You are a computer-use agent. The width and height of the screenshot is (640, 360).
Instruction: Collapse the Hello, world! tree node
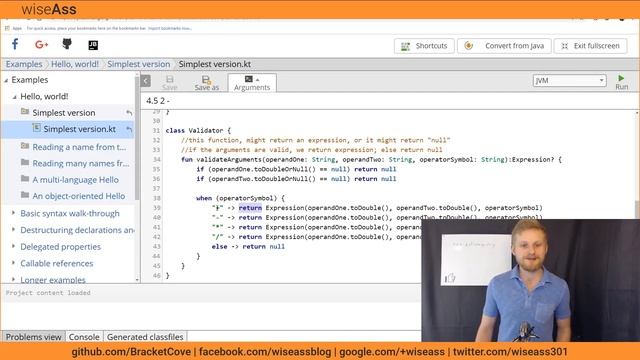tap(15, 97)
